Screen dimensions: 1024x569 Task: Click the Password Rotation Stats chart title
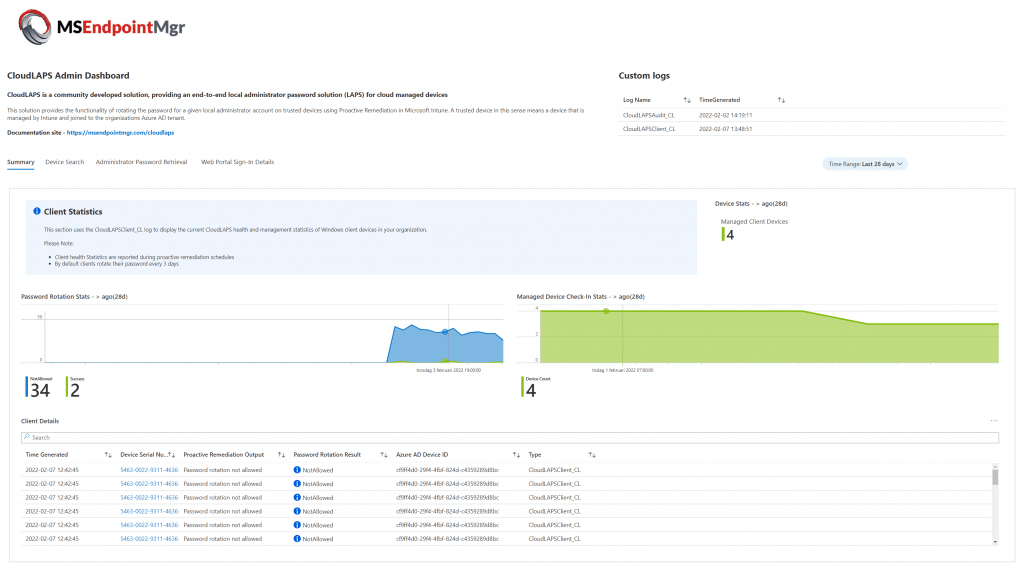pos(74,297)
